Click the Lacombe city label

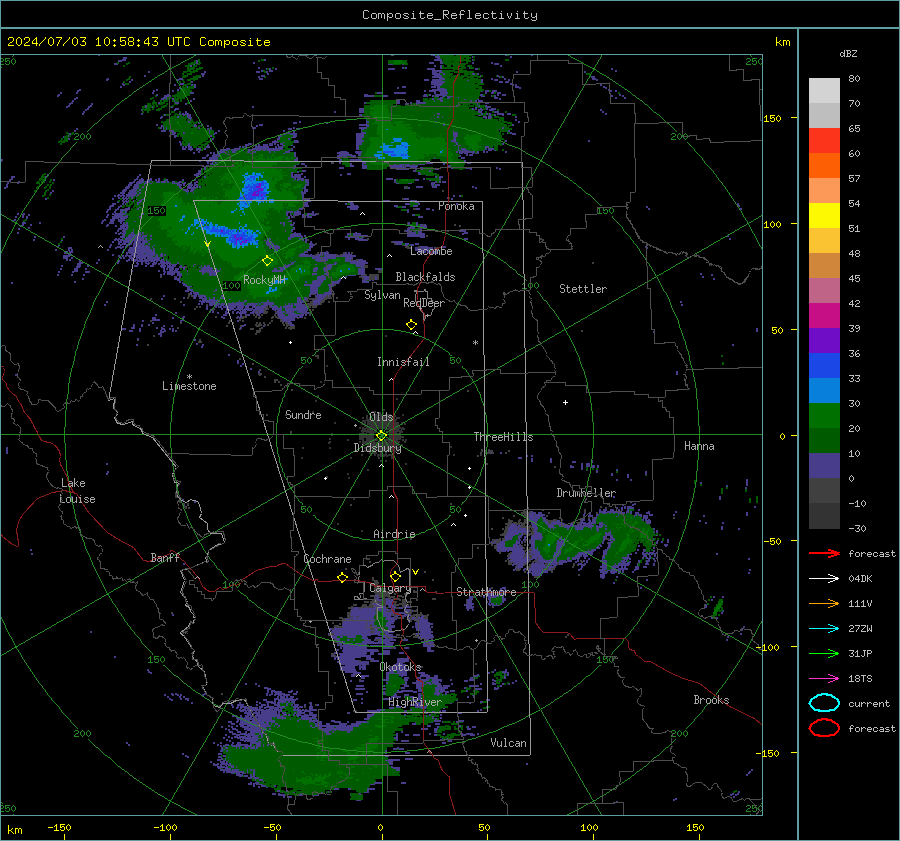coord(431,251)
